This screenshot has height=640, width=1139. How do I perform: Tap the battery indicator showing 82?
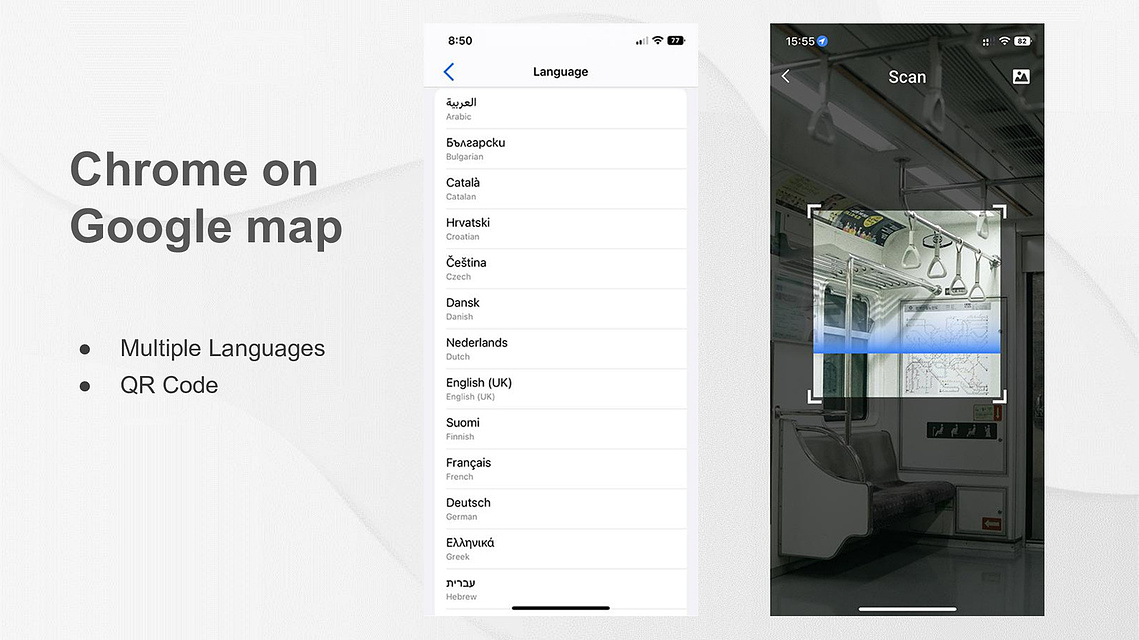[1023, 41]
